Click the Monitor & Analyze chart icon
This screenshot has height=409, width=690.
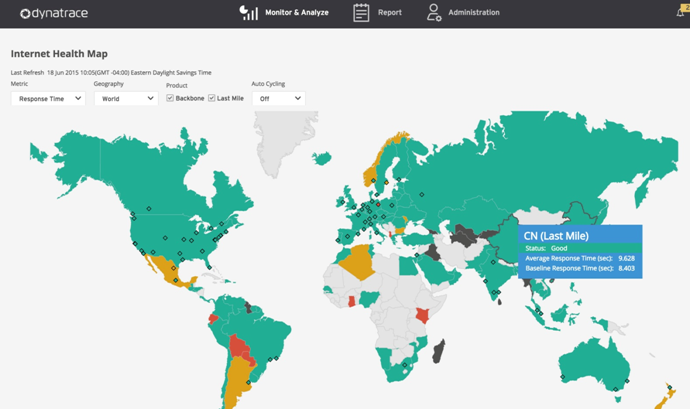pos(248,13)
